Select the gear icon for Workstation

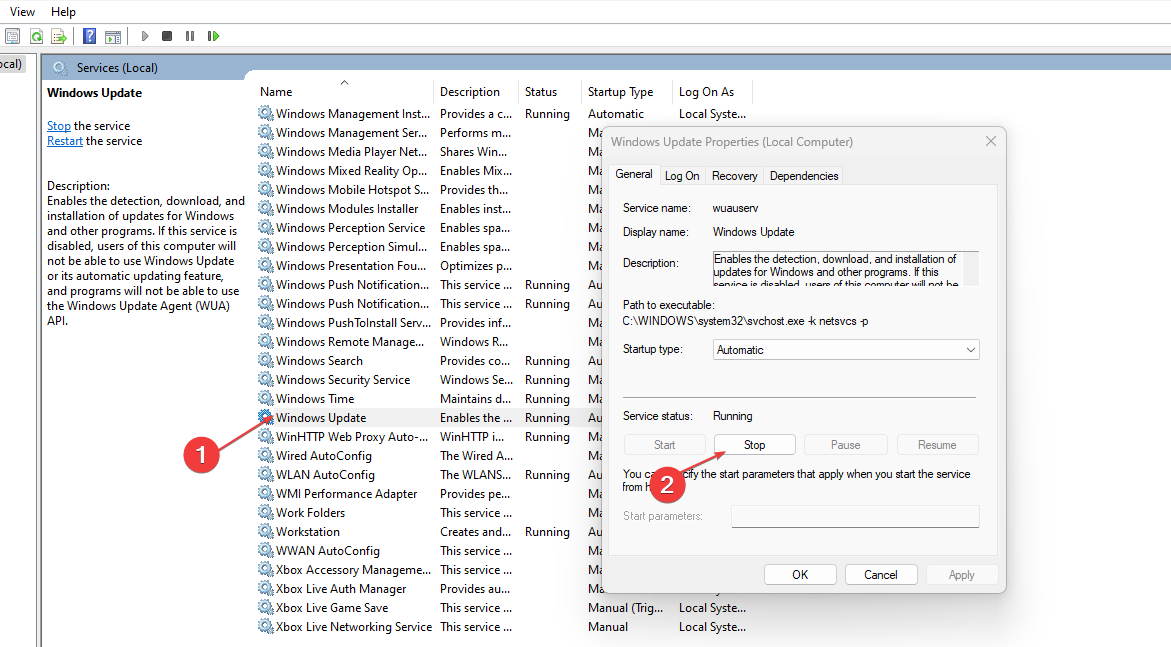266,532
